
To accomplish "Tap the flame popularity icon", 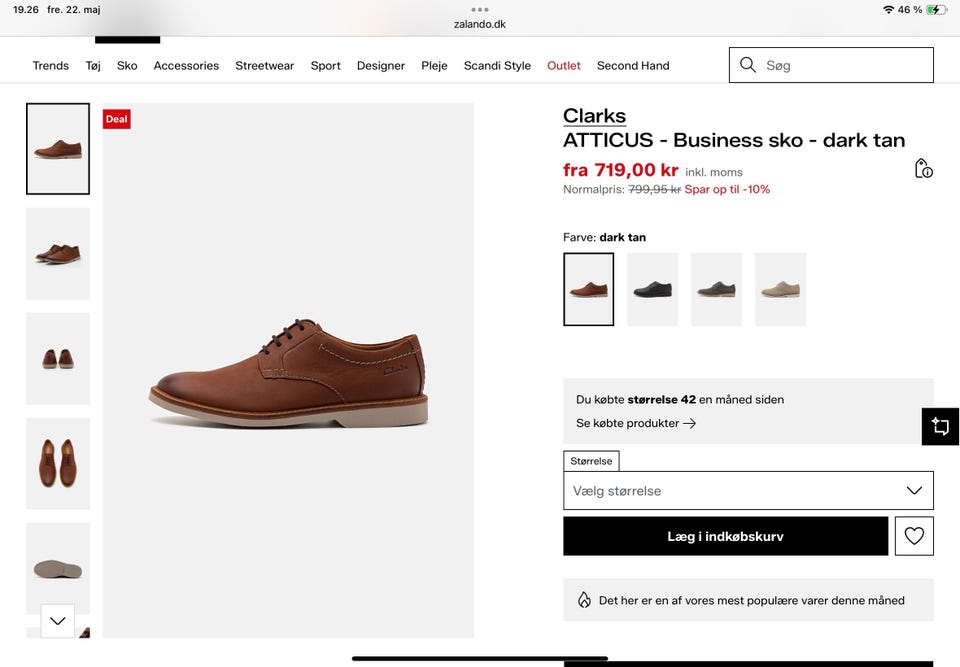I will pos(584,600).
